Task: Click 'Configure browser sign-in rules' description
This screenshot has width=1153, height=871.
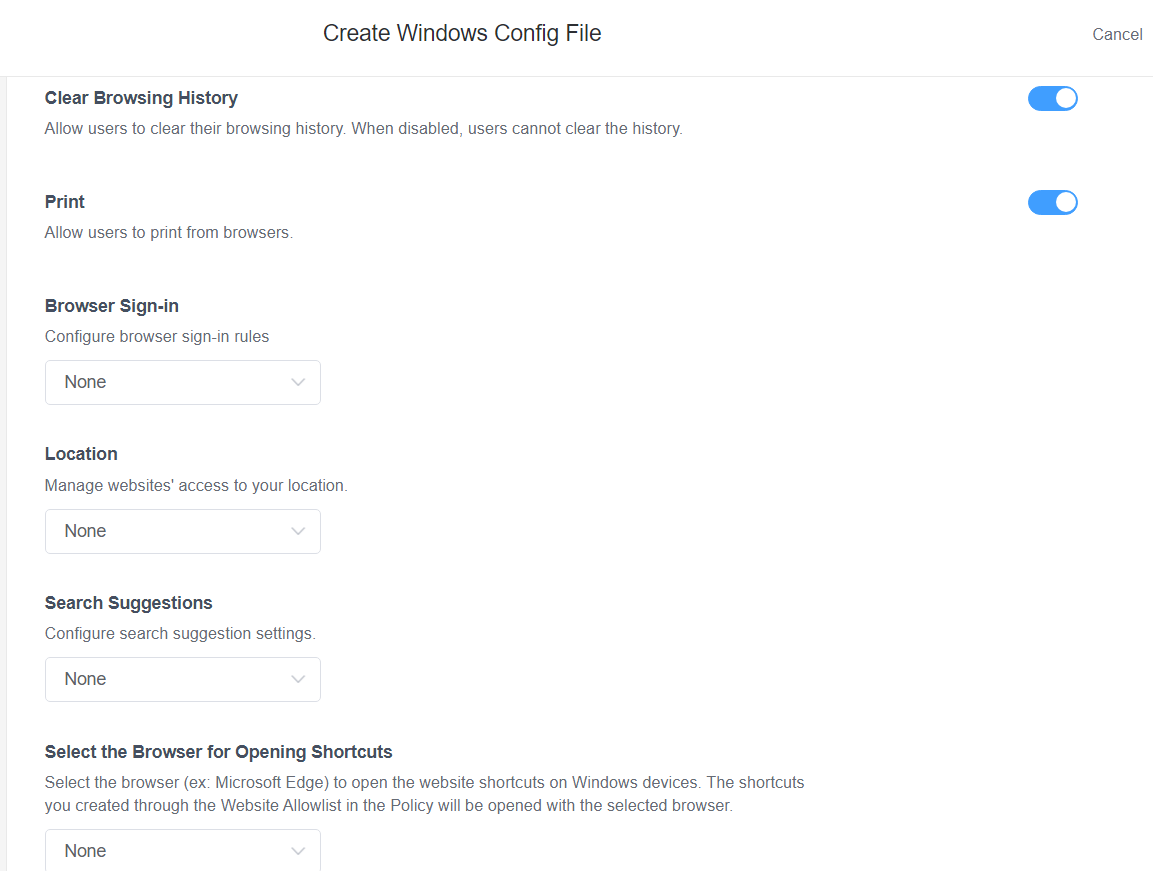Action: (x=157, y=336)
